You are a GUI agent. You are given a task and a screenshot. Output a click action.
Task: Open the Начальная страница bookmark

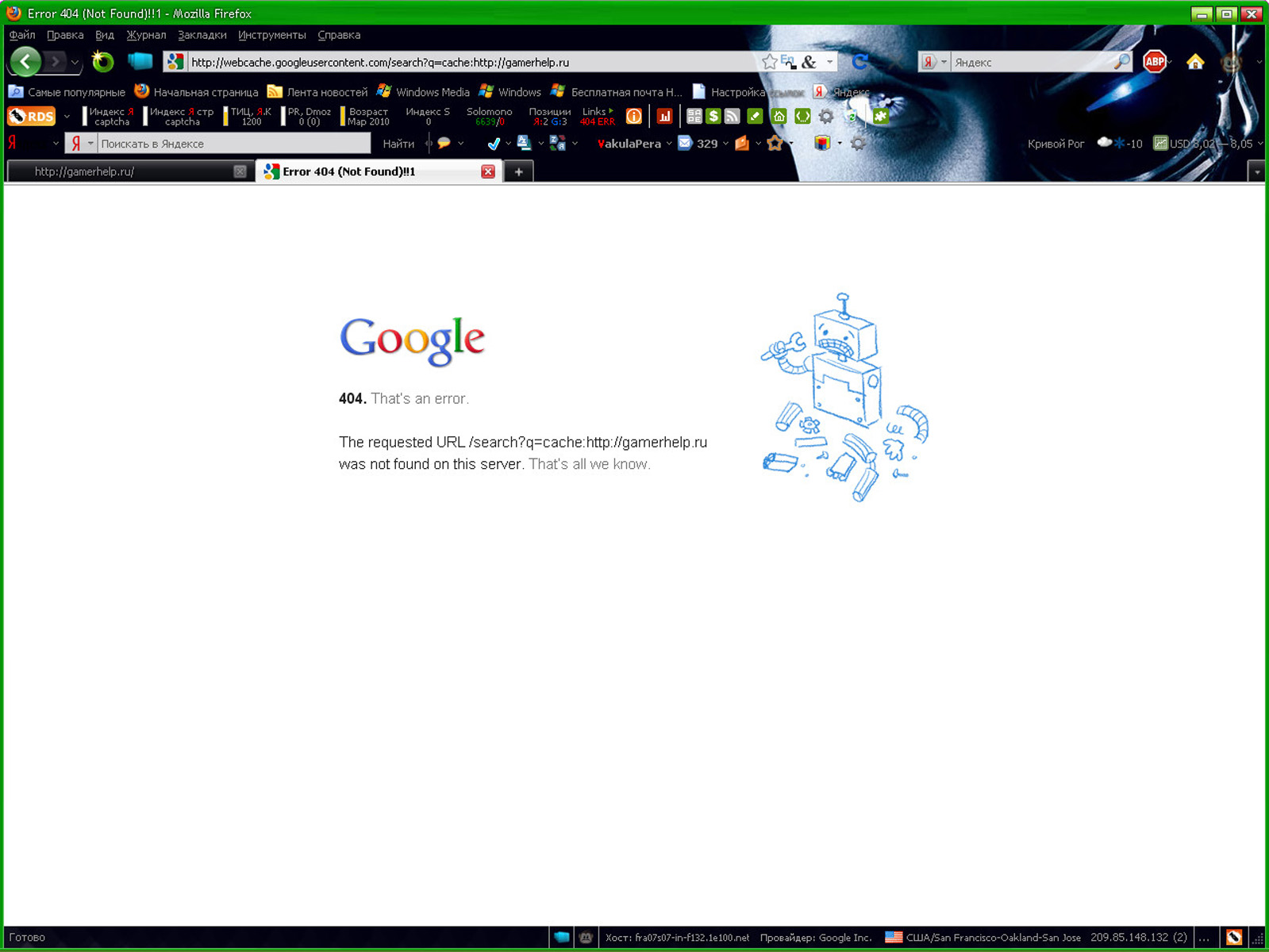(197, 92)
